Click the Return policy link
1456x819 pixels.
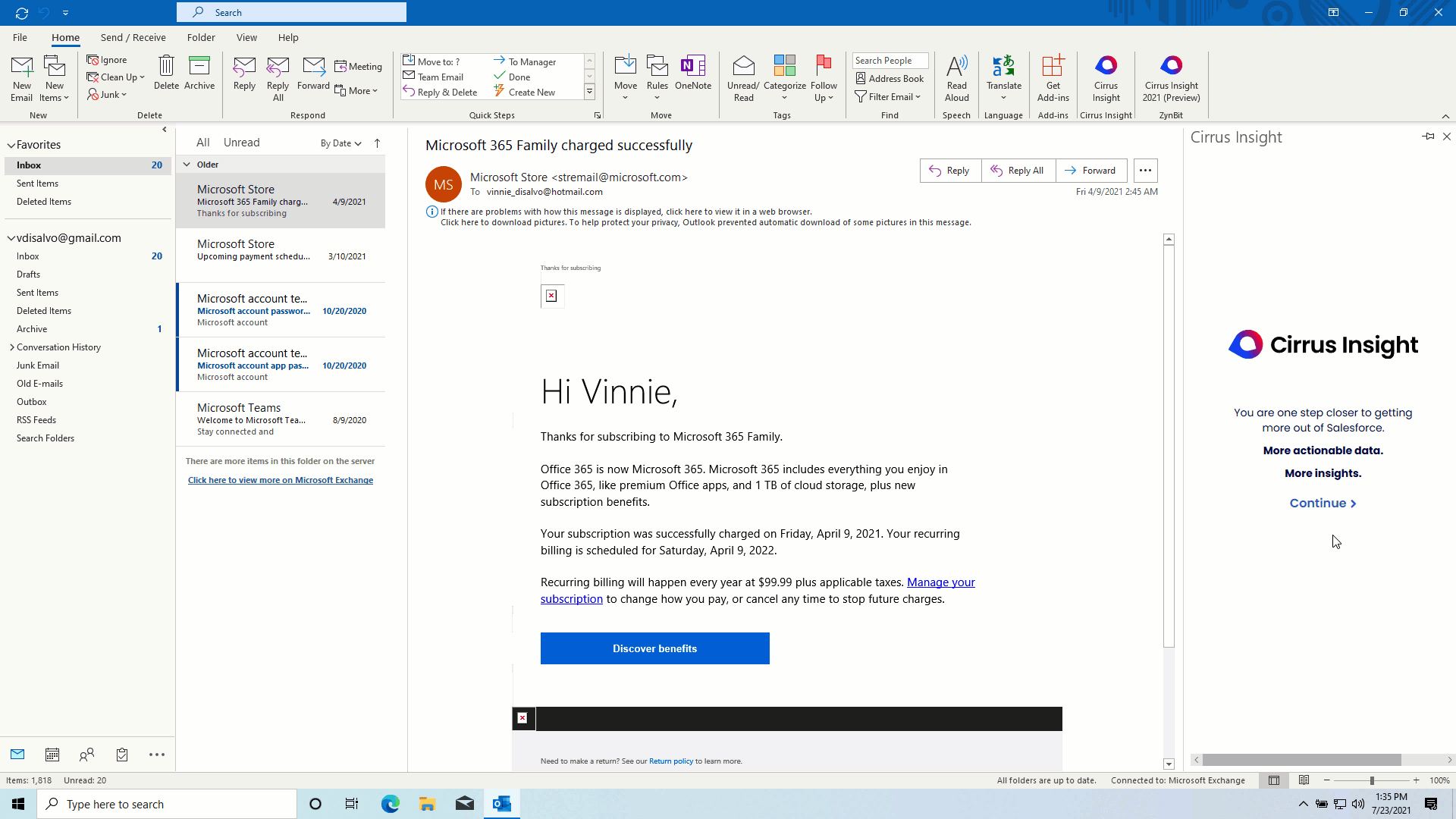point(670,761)
